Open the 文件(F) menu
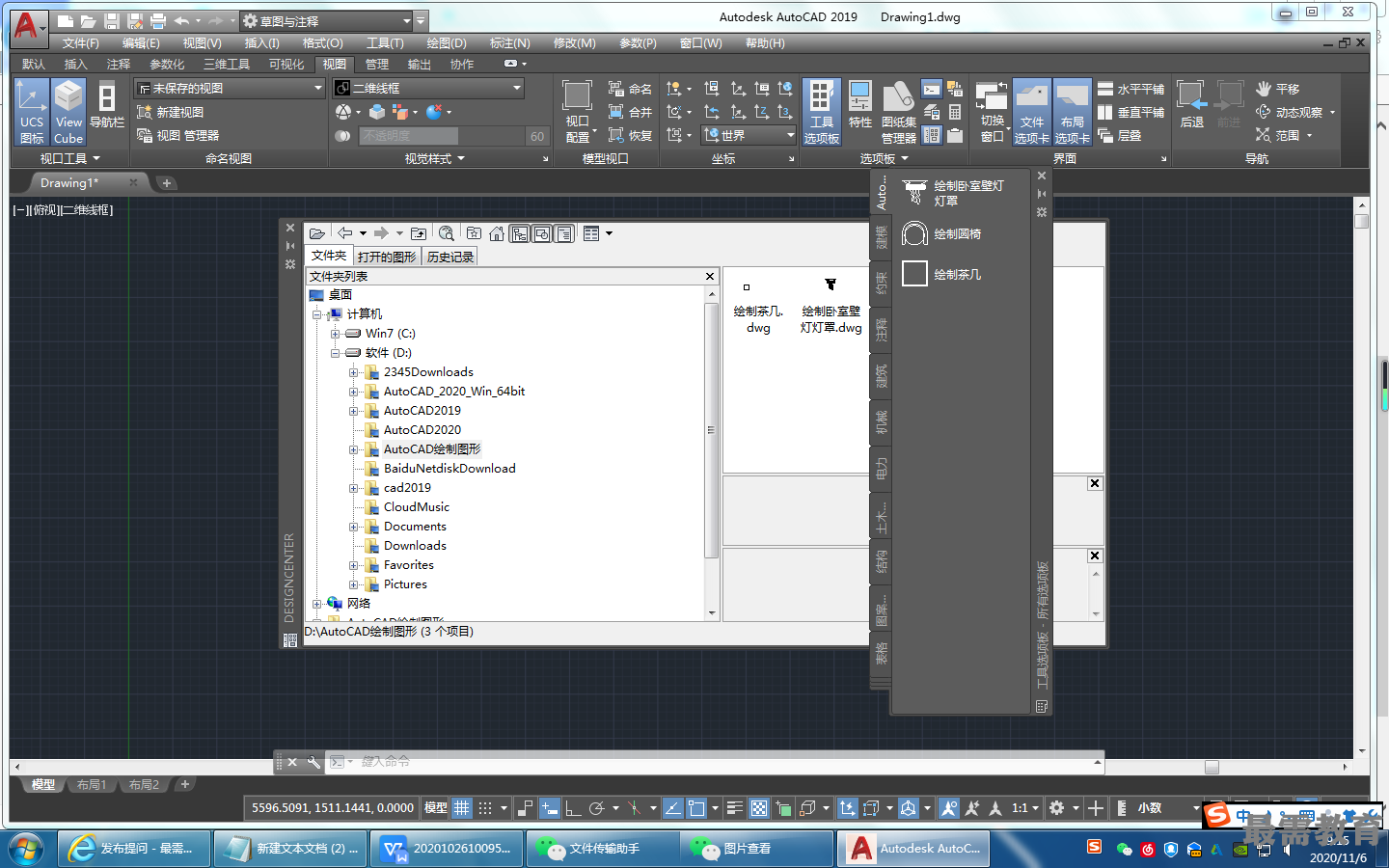1389x868 pixels. tap(80, 43)
